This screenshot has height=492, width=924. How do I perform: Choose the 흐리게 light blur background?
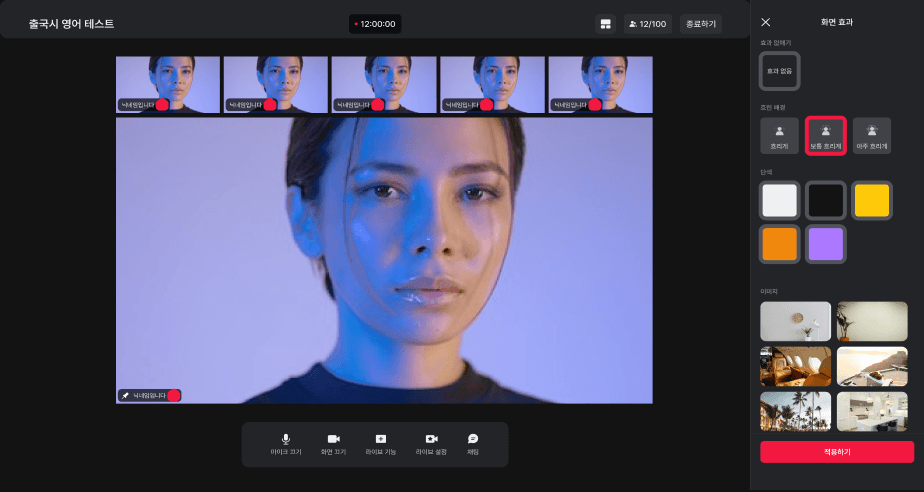point(779,135)
